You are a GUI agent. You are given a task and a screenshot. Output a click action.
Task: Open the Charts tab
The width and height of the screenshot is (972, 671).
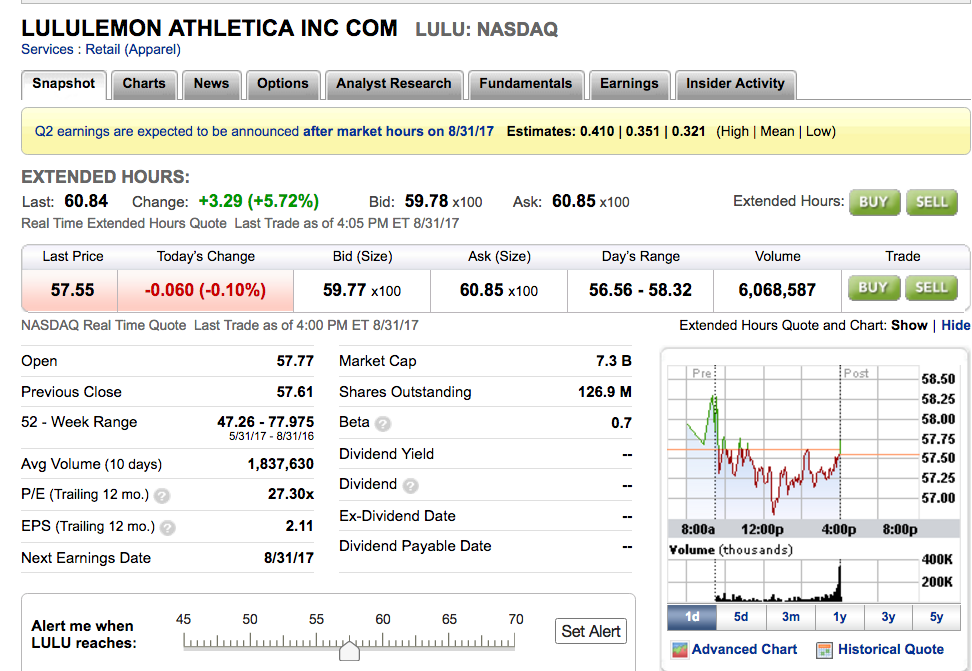point(144,84)
